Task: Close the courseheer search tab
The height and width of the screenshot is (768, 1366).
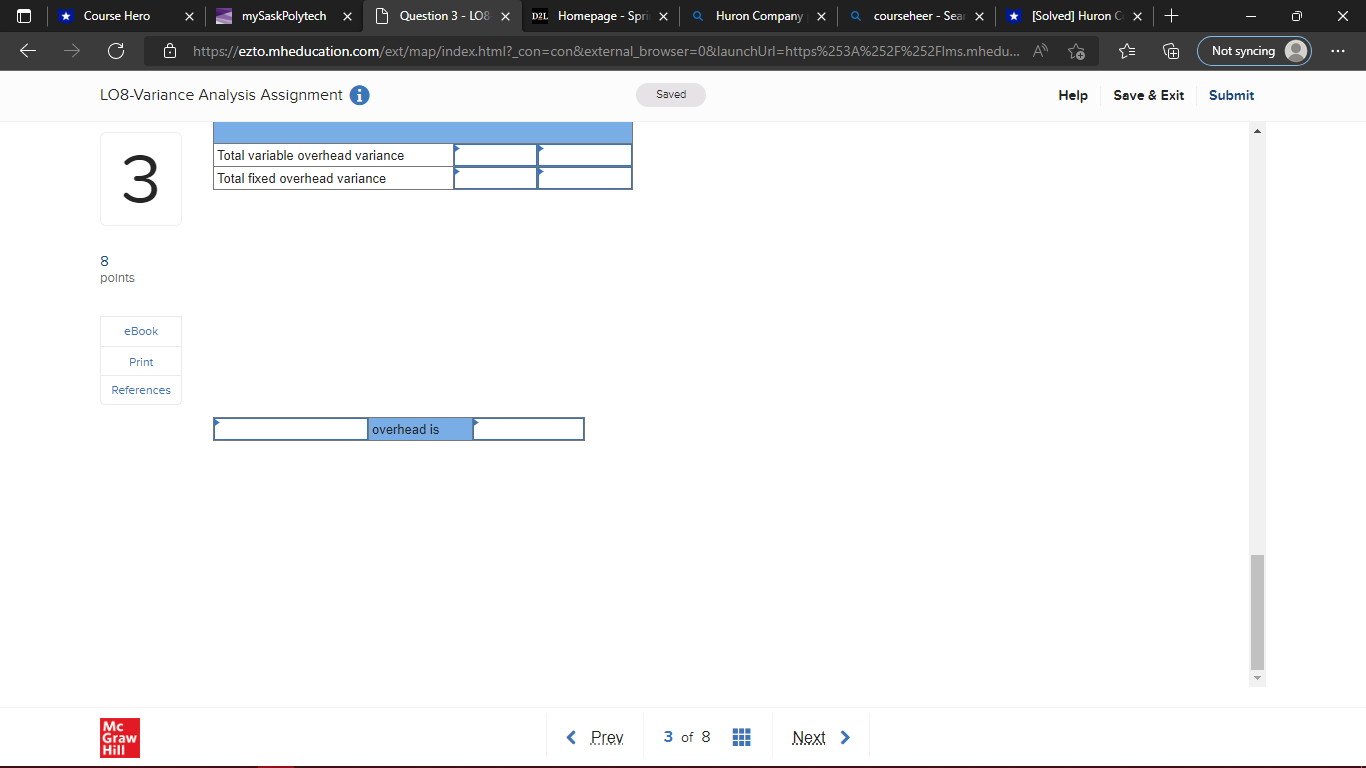Action: 979,17
